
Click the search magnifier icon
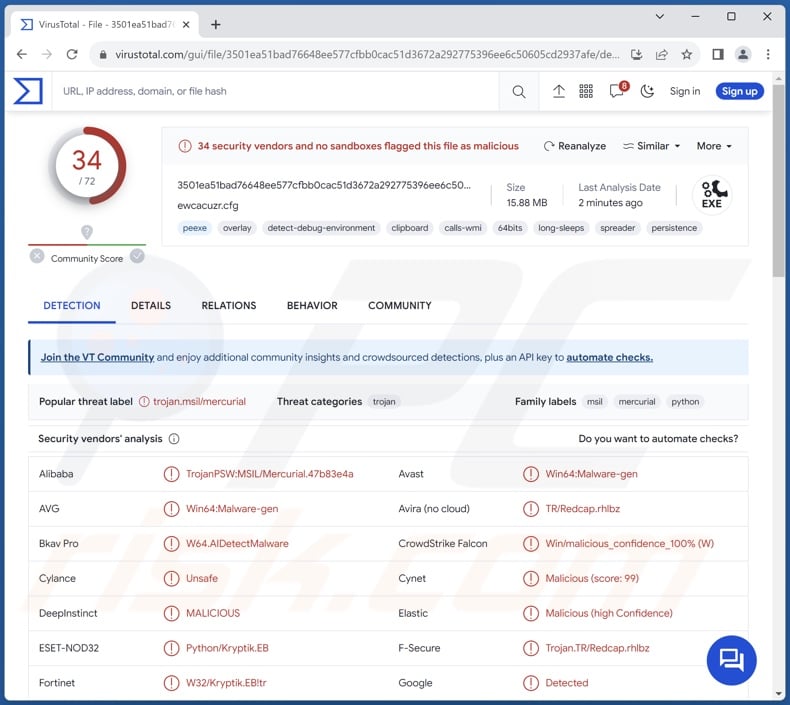pyautogui.click(x=518, y=91)
